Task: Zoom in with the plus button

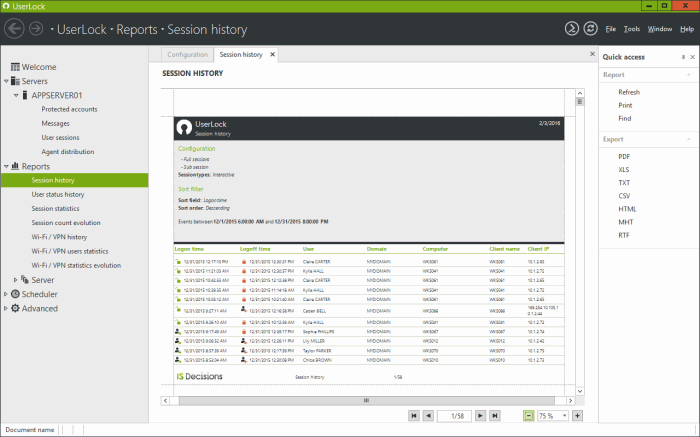Action: pos(577,416)
